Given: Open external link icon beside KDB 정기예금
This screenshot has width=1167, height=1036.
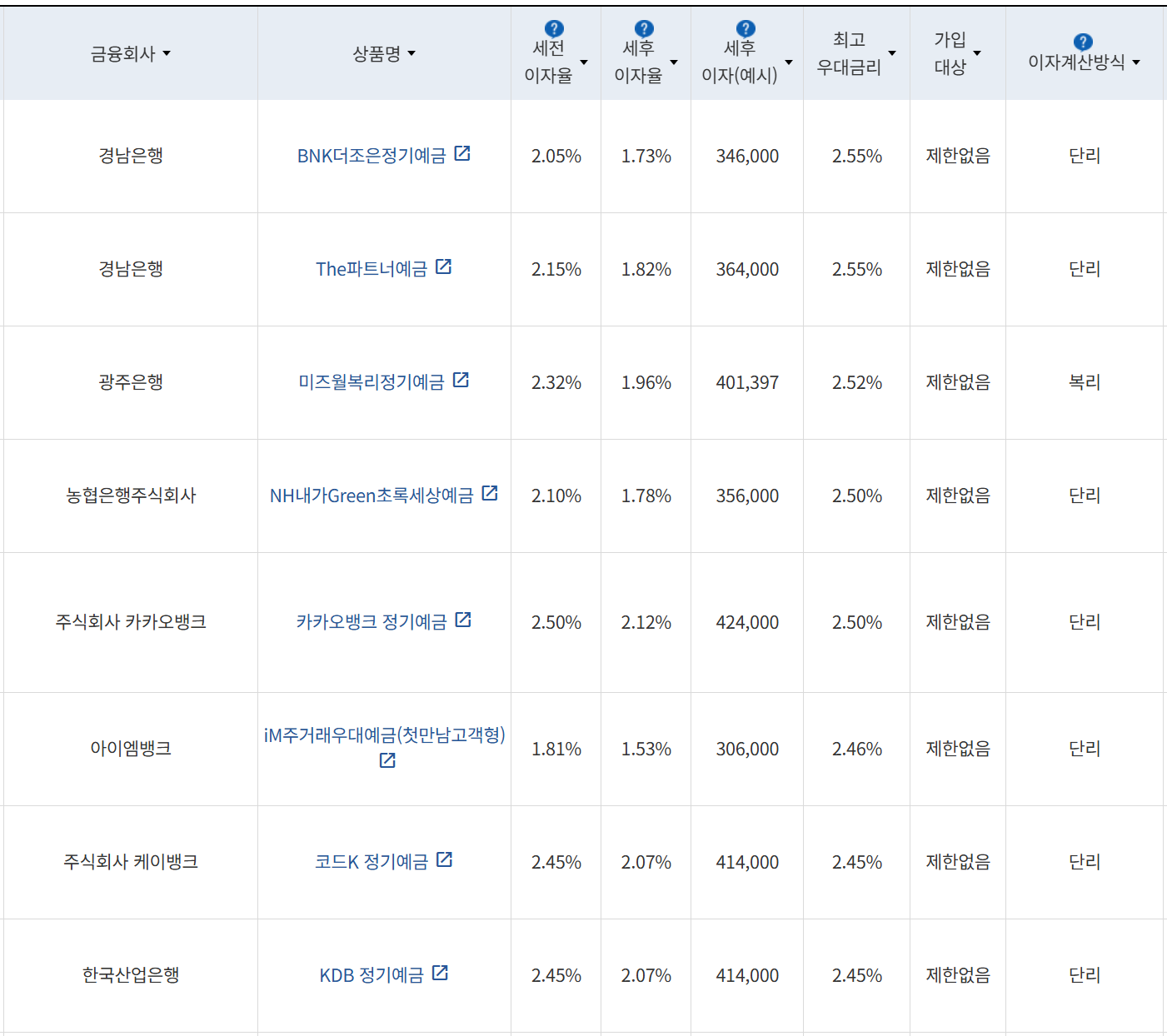Looking at the screenshot, I should (x=443, y=973).
